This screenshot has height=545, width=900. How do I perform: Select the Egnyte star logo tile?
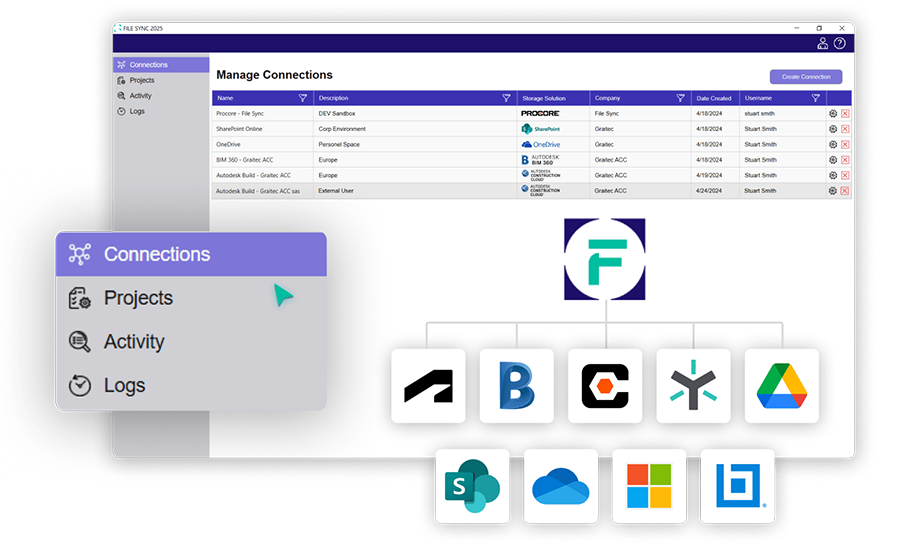point(693,386)
